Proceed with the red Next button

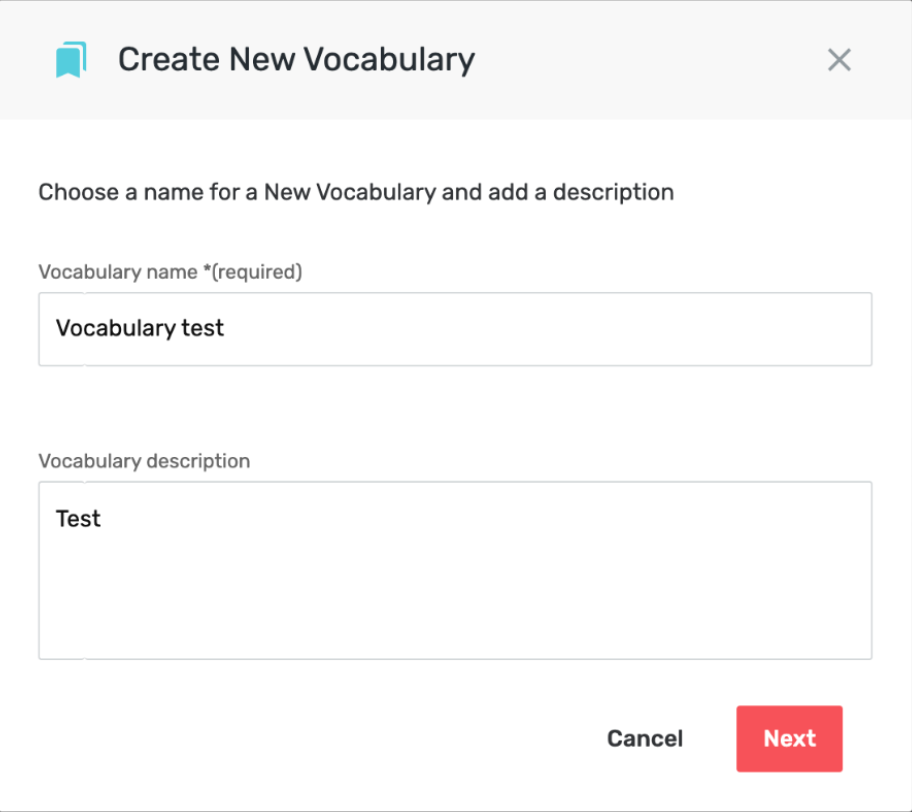[x=789, y=739]
